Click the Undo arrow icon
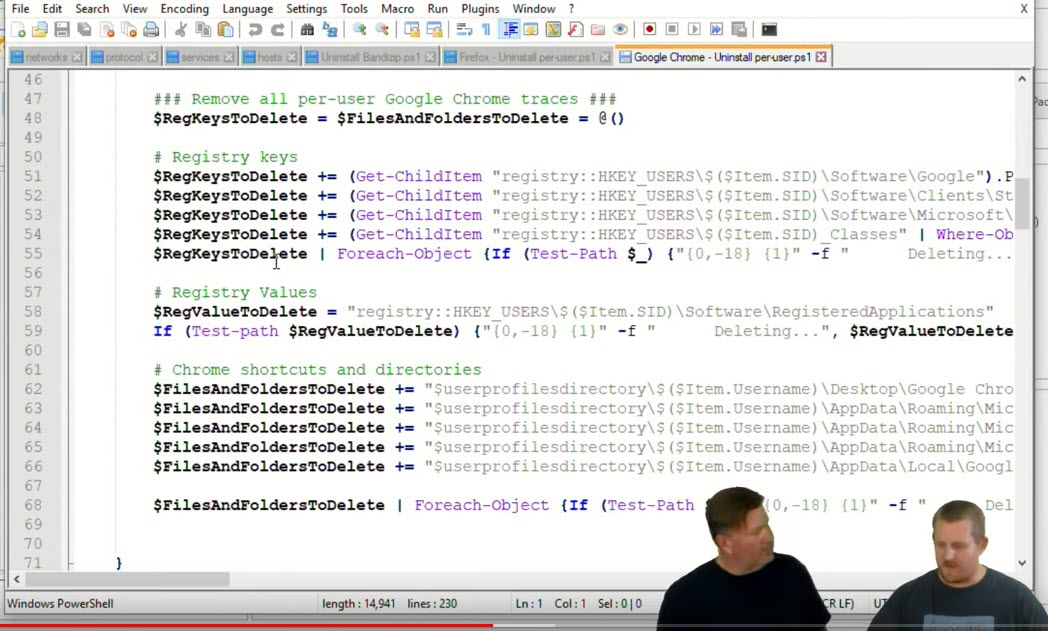 coord(255,29)
